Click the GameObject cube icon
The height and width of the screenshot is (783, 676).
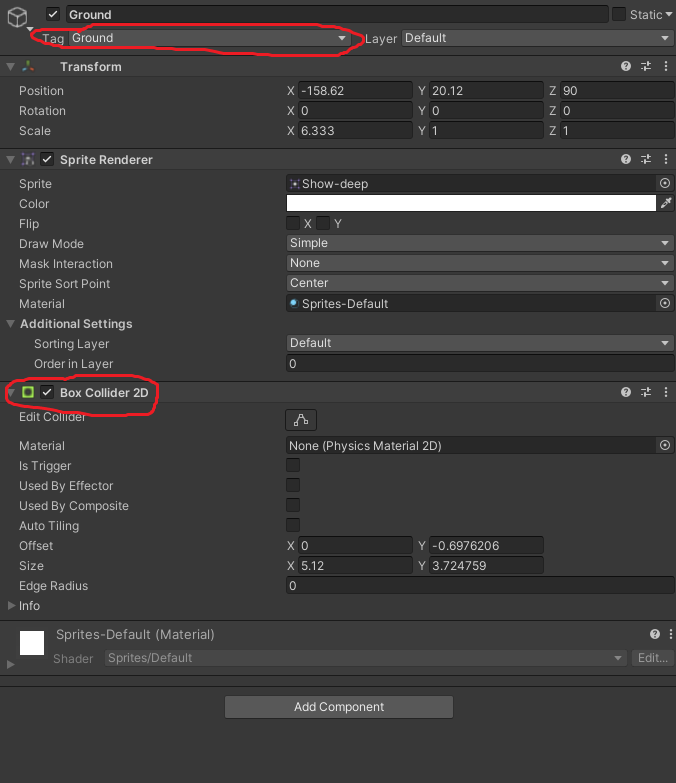point(17,17)
